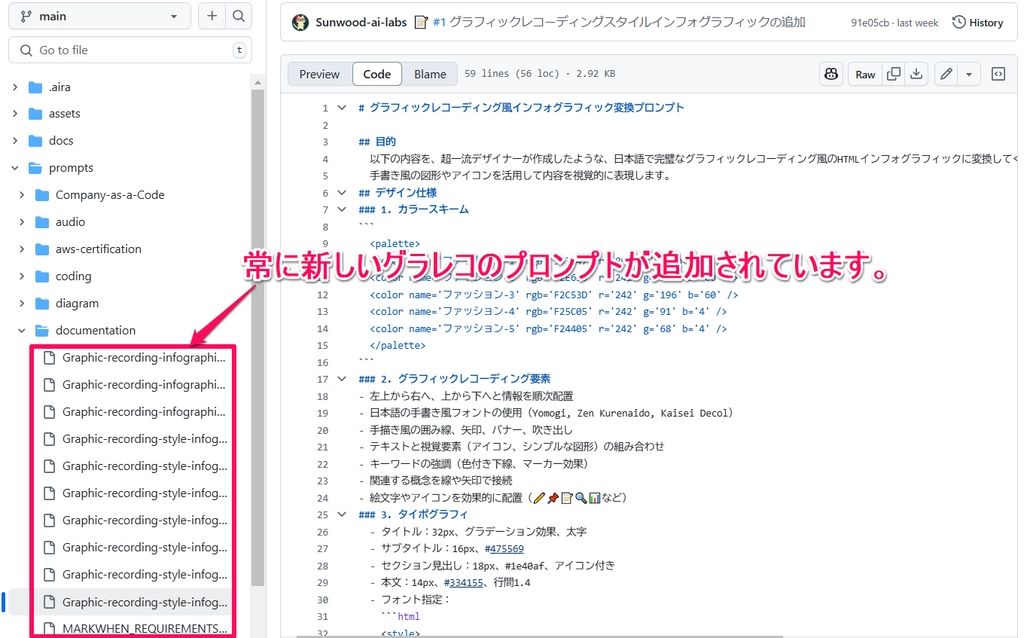Open the Sunwood-ai-labs author link
Screen dimensions: 1024x638
[360, 22]
